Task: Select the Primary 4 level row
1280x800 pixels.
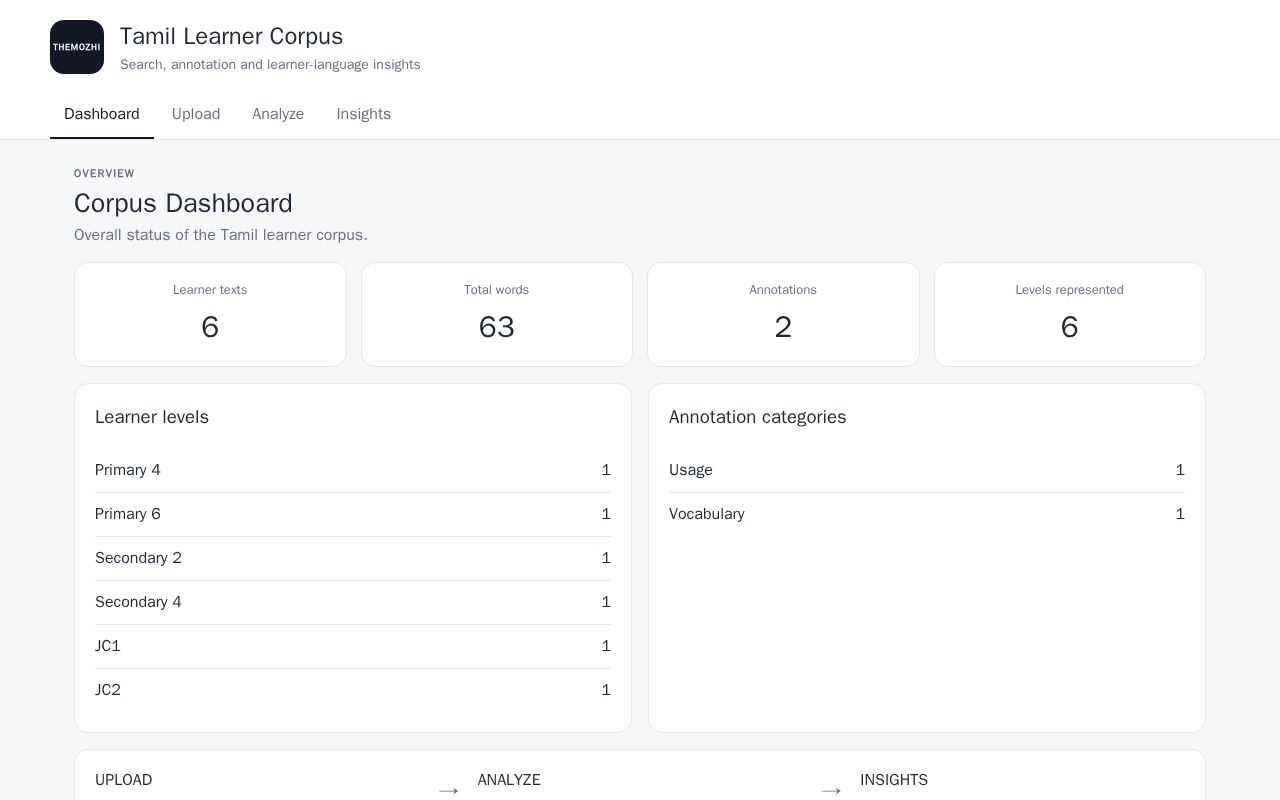Action: (353, 470)
